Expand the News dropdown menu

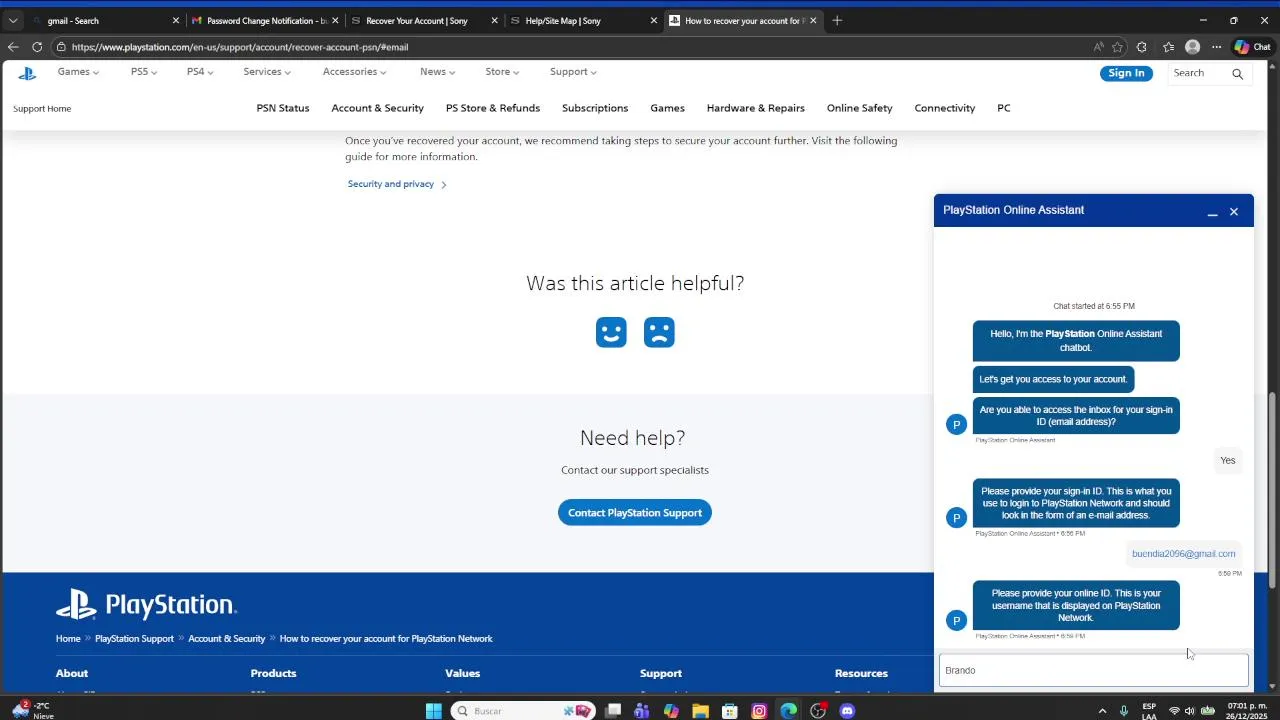438,72
